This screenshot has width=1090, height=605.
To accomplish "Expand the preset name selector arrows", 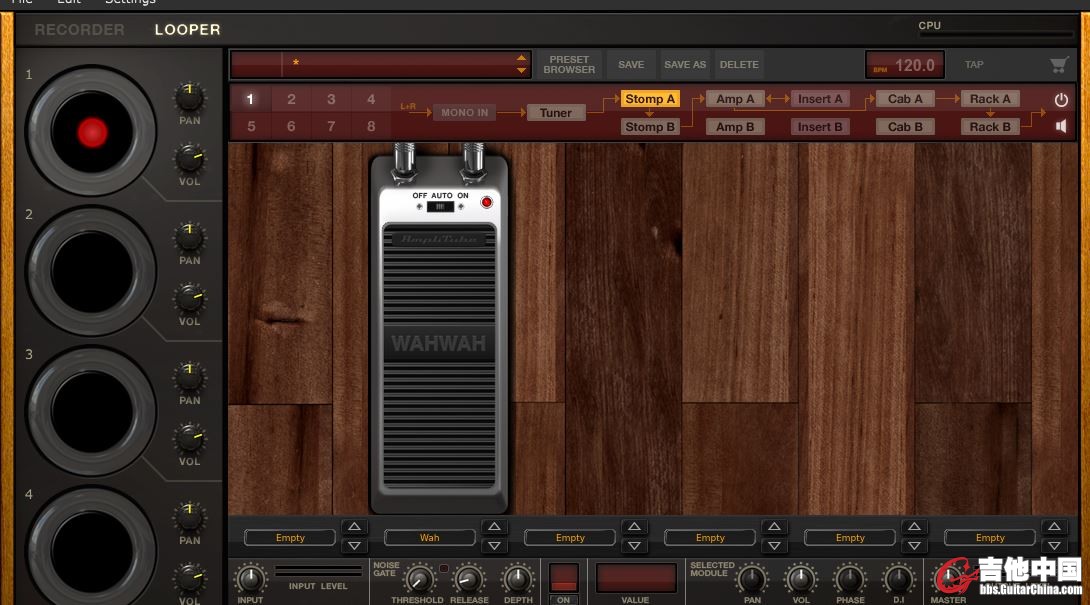I will pyautogui.click(x=521, y=64).
